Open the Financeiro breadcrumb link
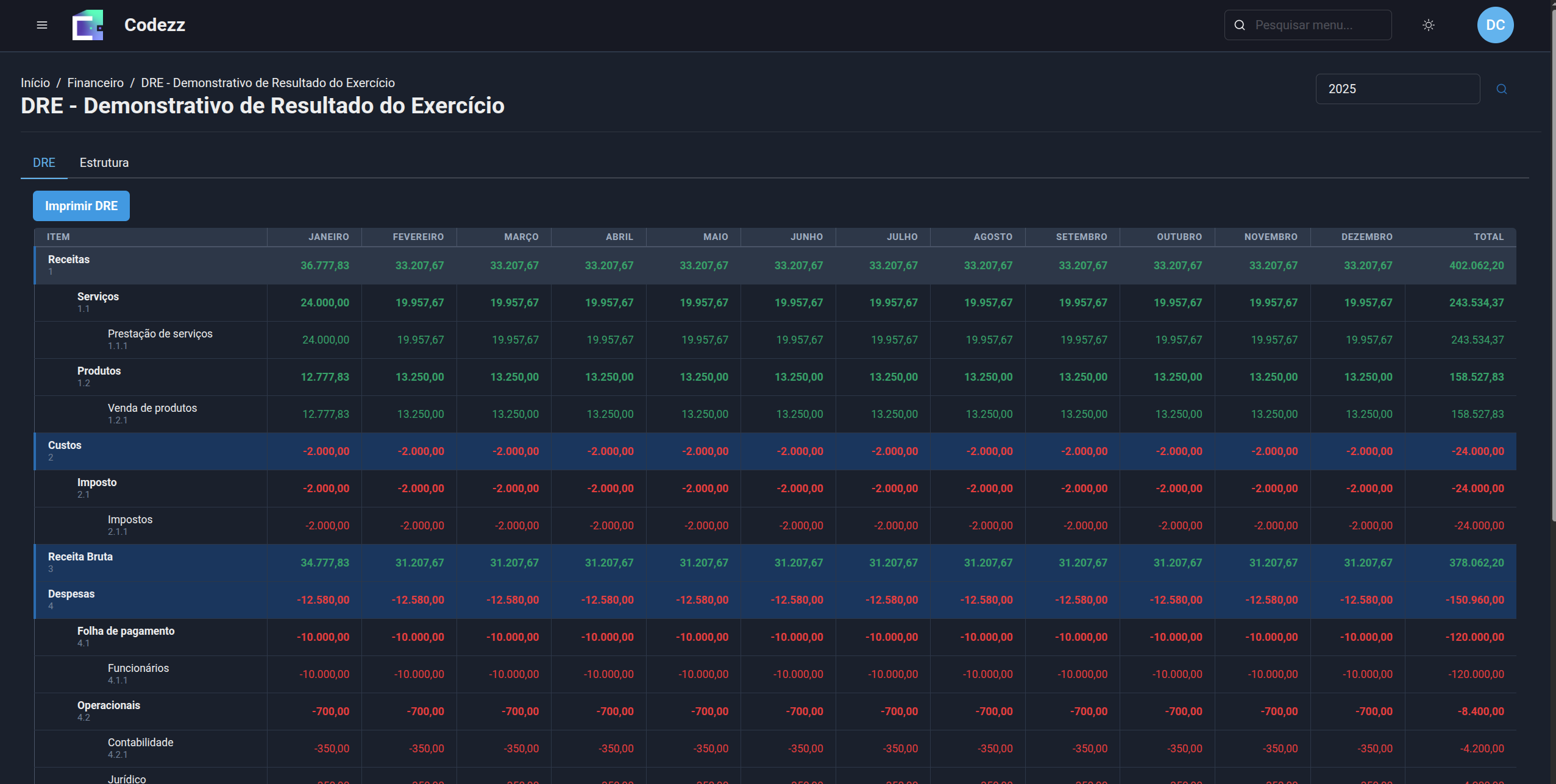1556x784 pixels. click(95, 83)
